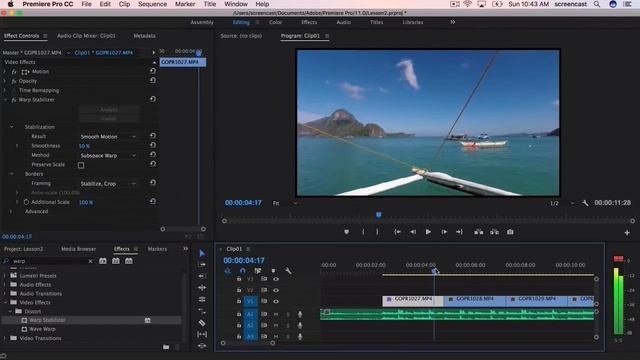This screenshot has width=640, height=360.
Task: Play the Program monitor sequence
Action: (428, 232)
